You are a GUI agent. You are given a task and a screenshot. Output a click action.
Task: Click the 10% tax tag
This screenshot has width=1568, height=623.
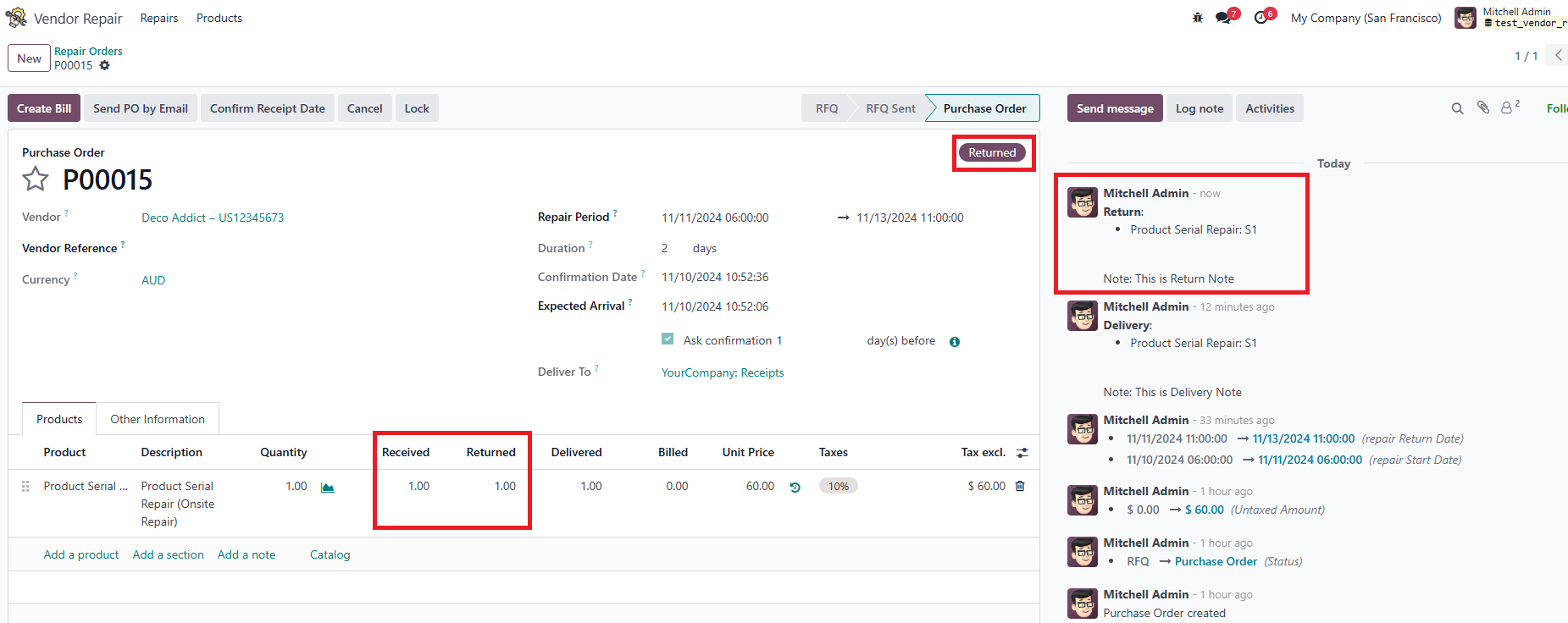point(838,486)
